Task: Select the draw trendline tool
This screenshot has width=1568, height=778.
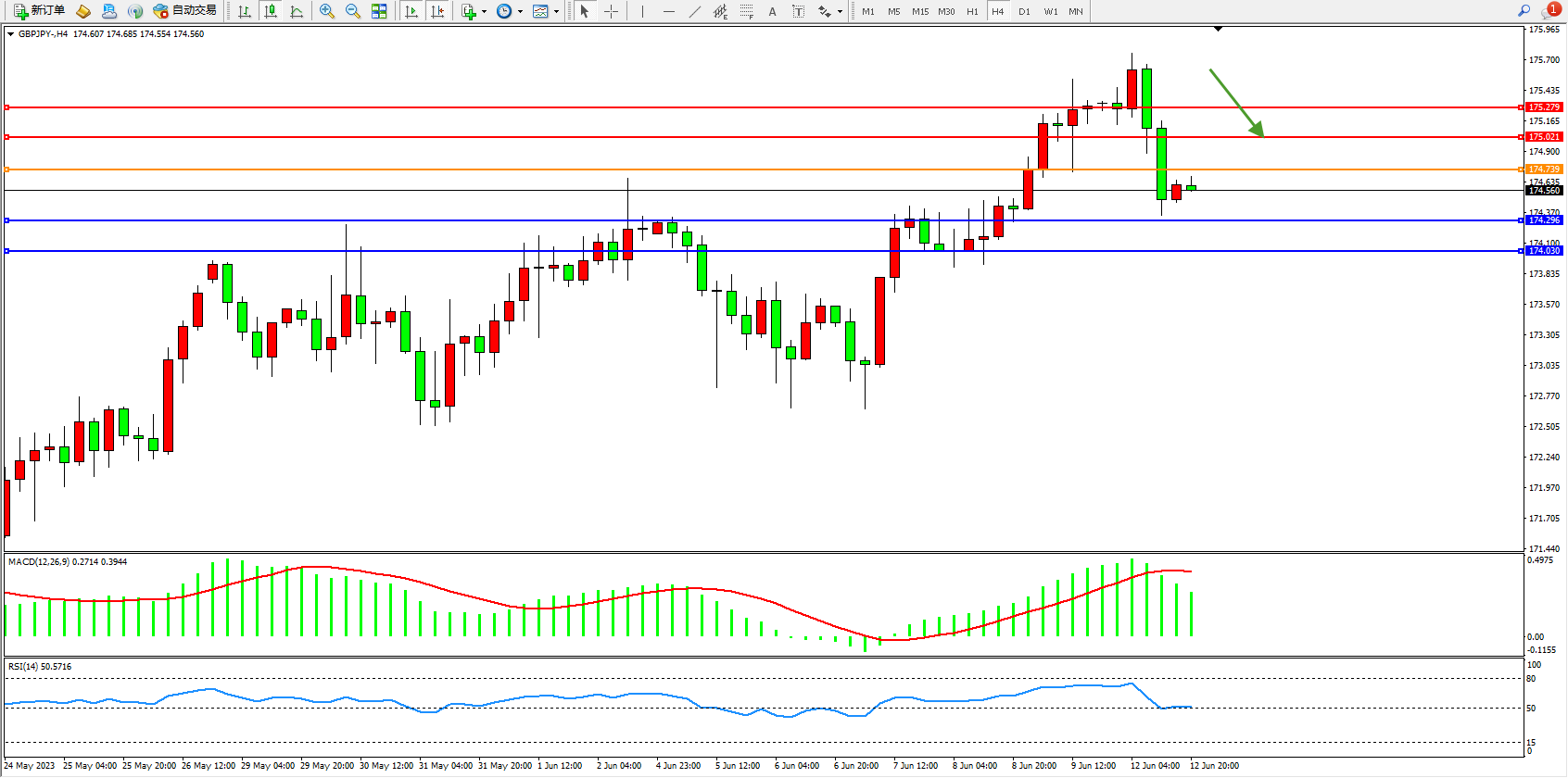Action: pyautogui.click(x=695, y=11)
